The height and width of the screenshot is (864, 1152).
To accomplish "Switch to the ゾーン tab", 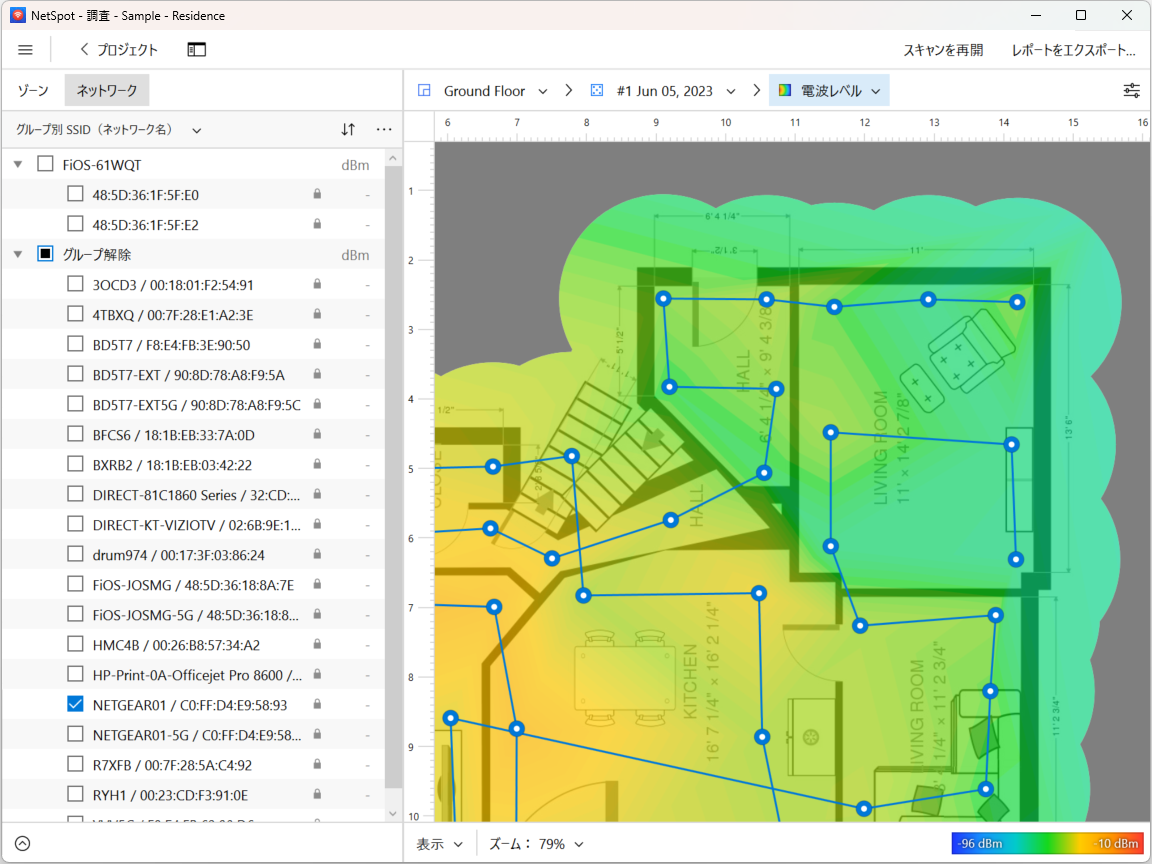I will pyautogui.click(x=33, y=91).
